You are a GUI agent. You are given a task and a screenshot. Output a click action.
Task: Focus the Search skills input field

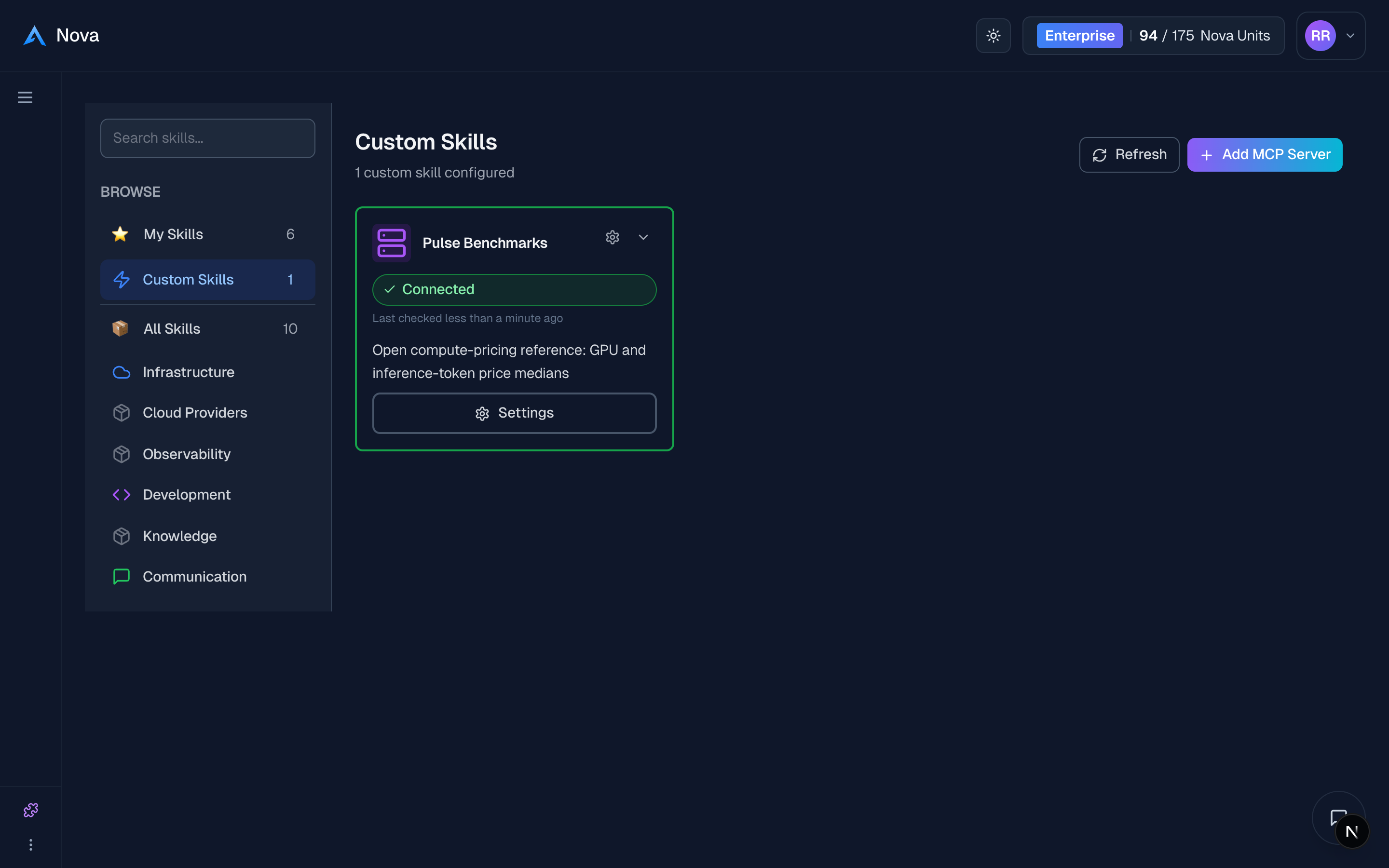[208, 138]
